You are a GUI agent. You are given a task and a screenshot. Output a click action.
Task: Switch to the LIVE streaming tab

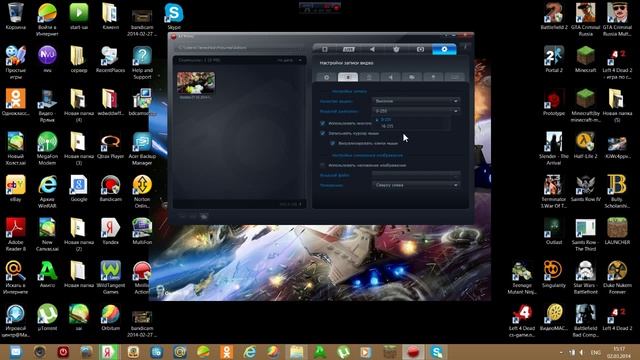(349, 49)
